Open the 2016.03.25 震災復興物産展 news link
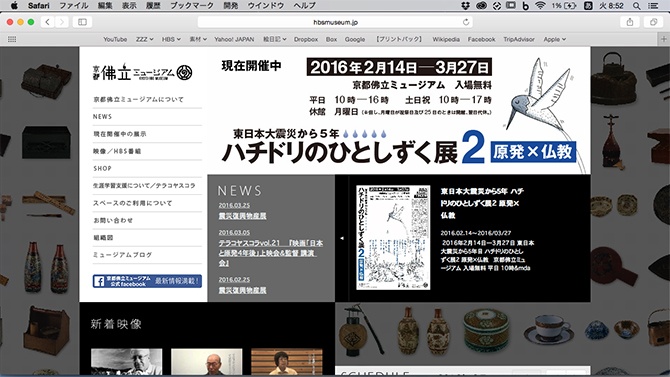 pos(242,216)
